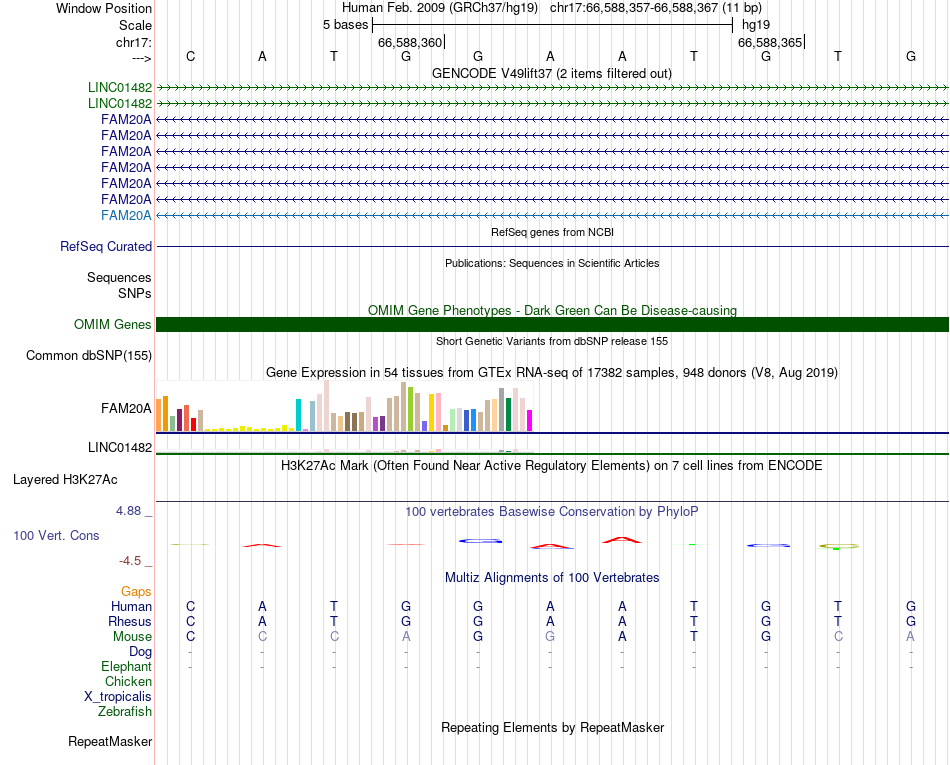Click the Window Position label
The image size is (950, 765).
coord(104,8)
